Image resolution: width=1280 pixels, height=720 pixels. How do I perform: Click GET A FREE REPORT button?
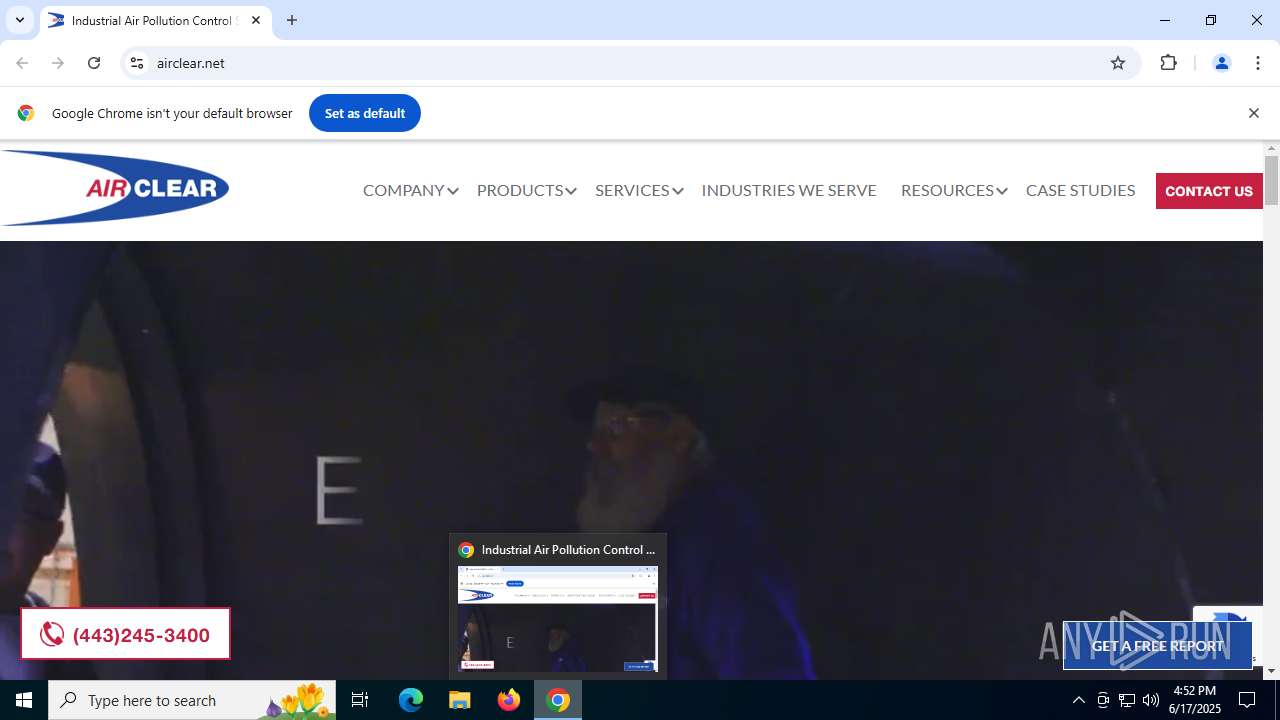pos(1157,646)
